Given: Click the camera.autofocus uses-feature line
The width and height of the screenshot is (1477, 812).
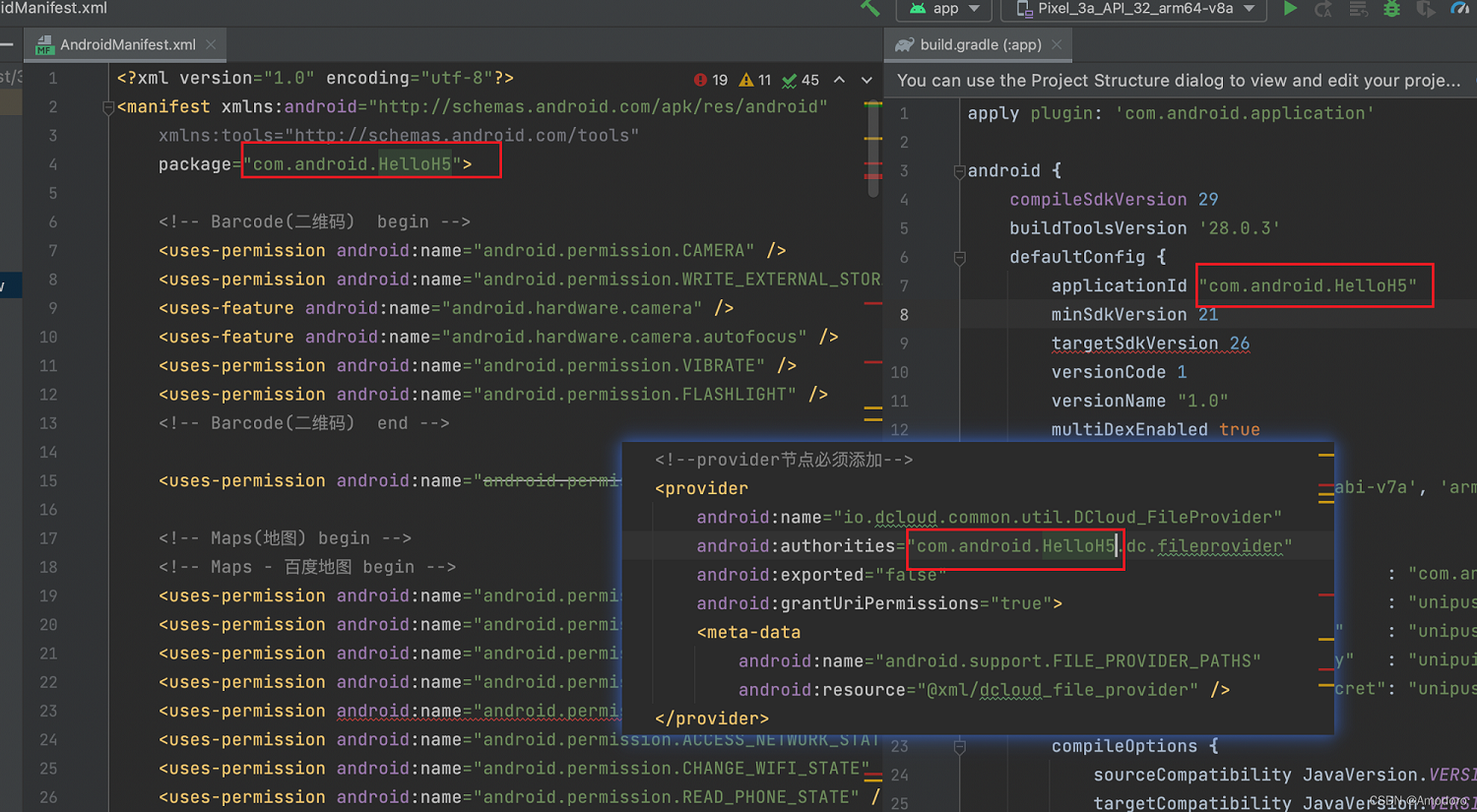Looking at the screenshot, I should (x=498, y=338).
